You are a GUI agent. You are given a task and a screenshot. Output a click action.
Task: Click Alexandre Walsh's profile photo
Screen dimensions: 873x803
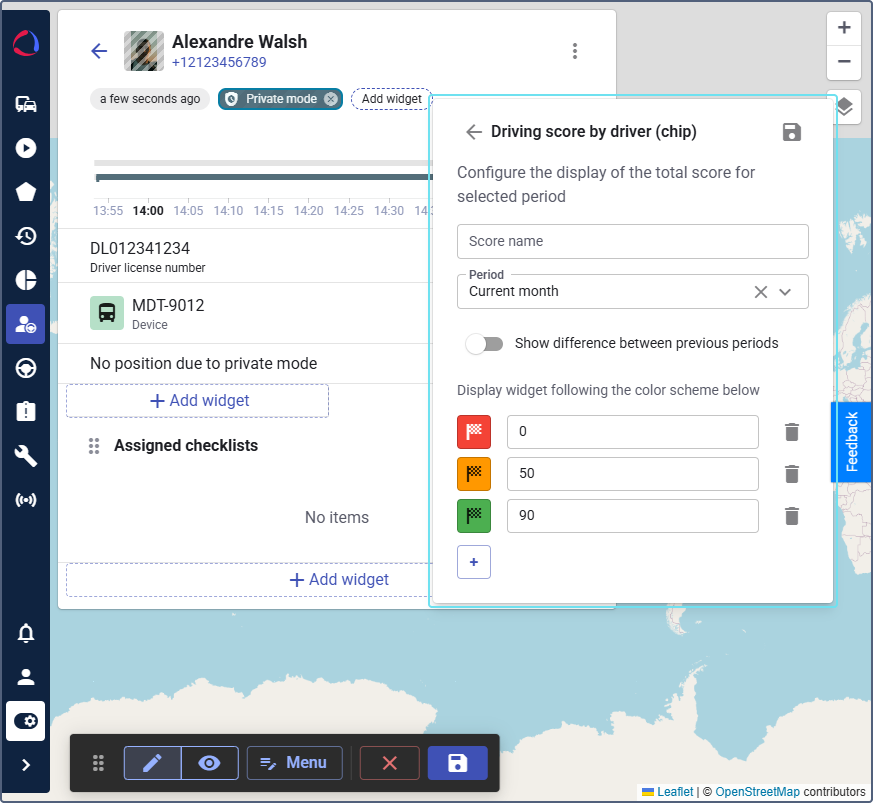[144, 51]
